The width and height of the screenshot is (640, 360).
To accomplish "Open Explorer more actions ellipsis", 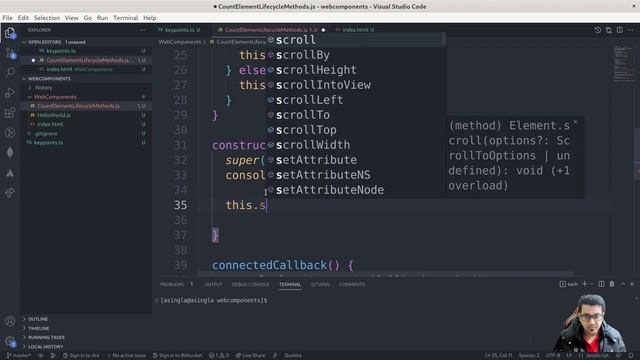I will click(x=142, y=30).
